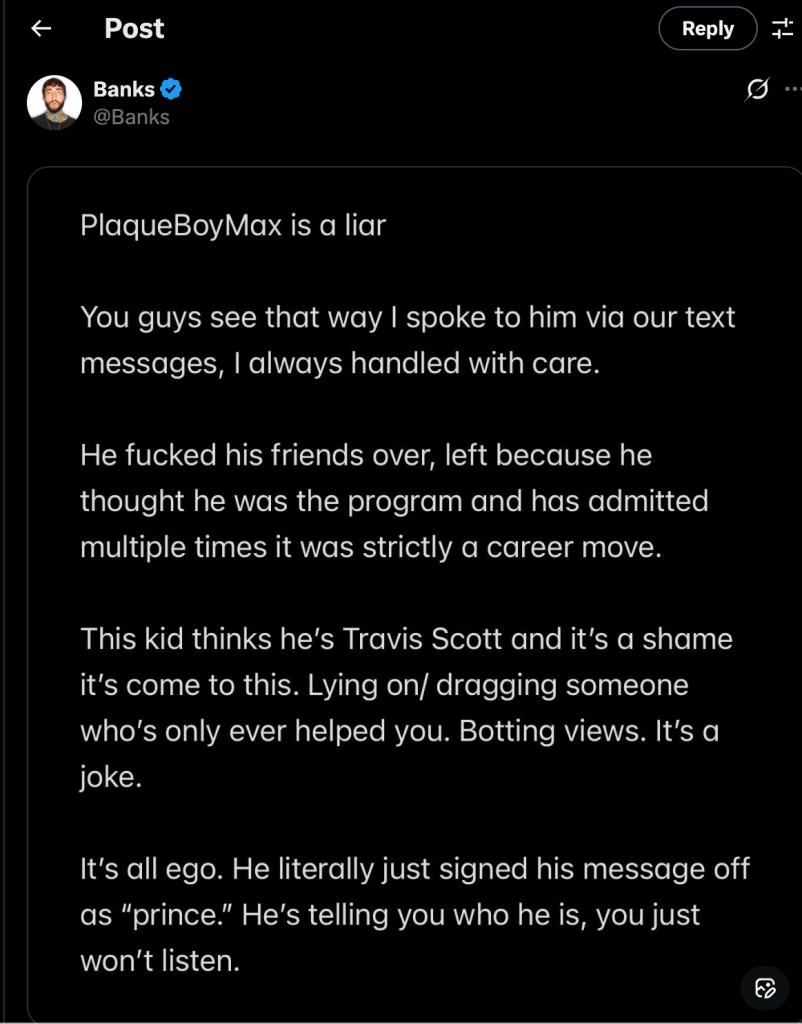Click the blue verified badge

[x=171, y=90]
